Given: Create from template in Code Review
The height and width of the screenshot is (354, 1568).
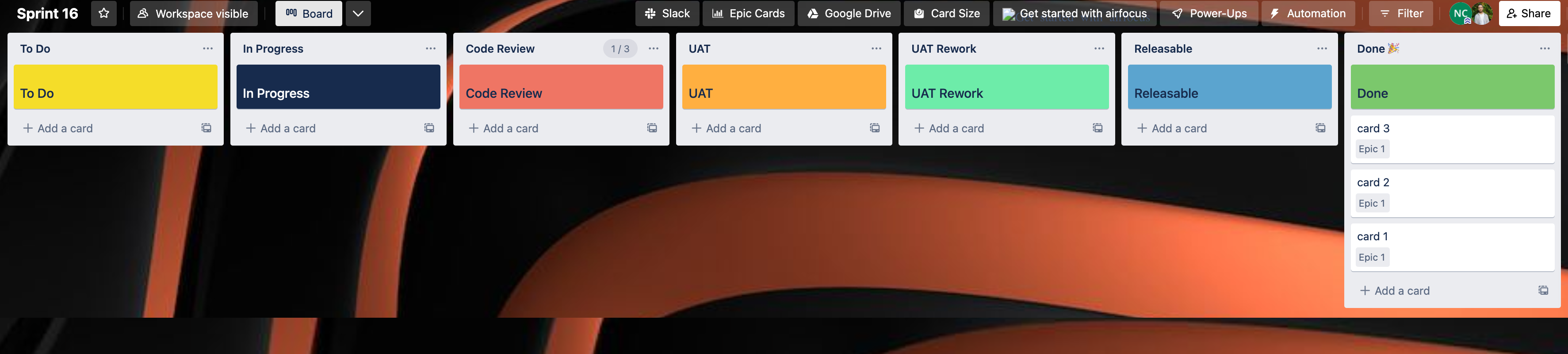Looking at the screenshot, I should (652, 128).
